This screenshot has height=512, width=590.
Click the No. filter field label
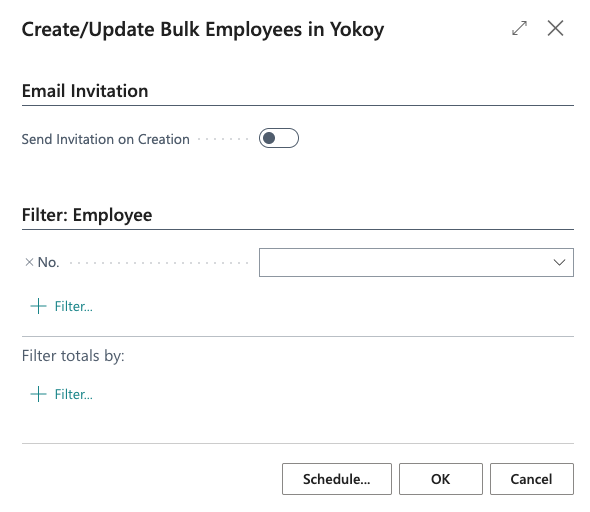coord(49,262)
